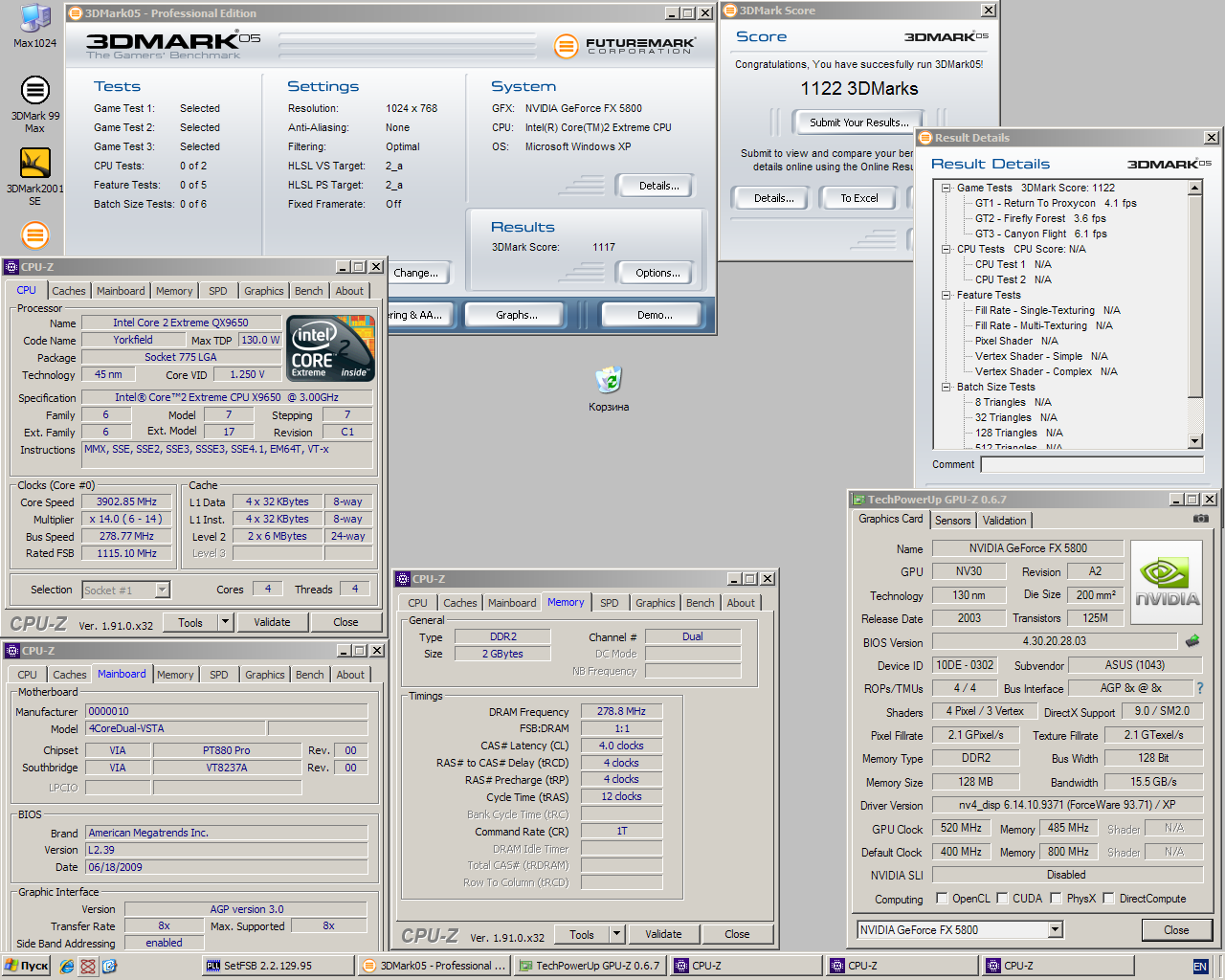Switch to TechPowerUp GPU-Z taskbar button
This screenshot has height=980, width=1225.
(590, 966)
